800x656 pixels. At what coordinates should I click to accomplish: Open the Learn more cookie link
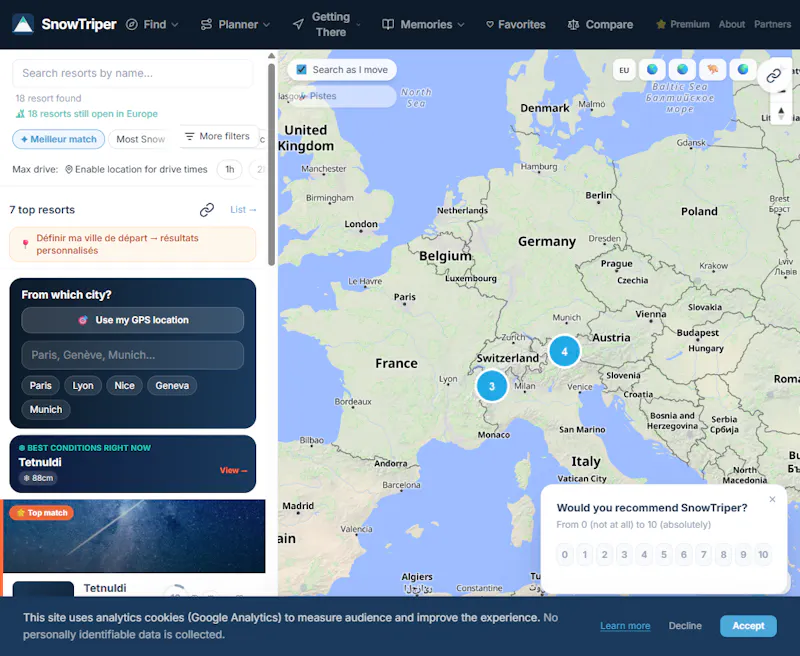(x=625, y=626)
